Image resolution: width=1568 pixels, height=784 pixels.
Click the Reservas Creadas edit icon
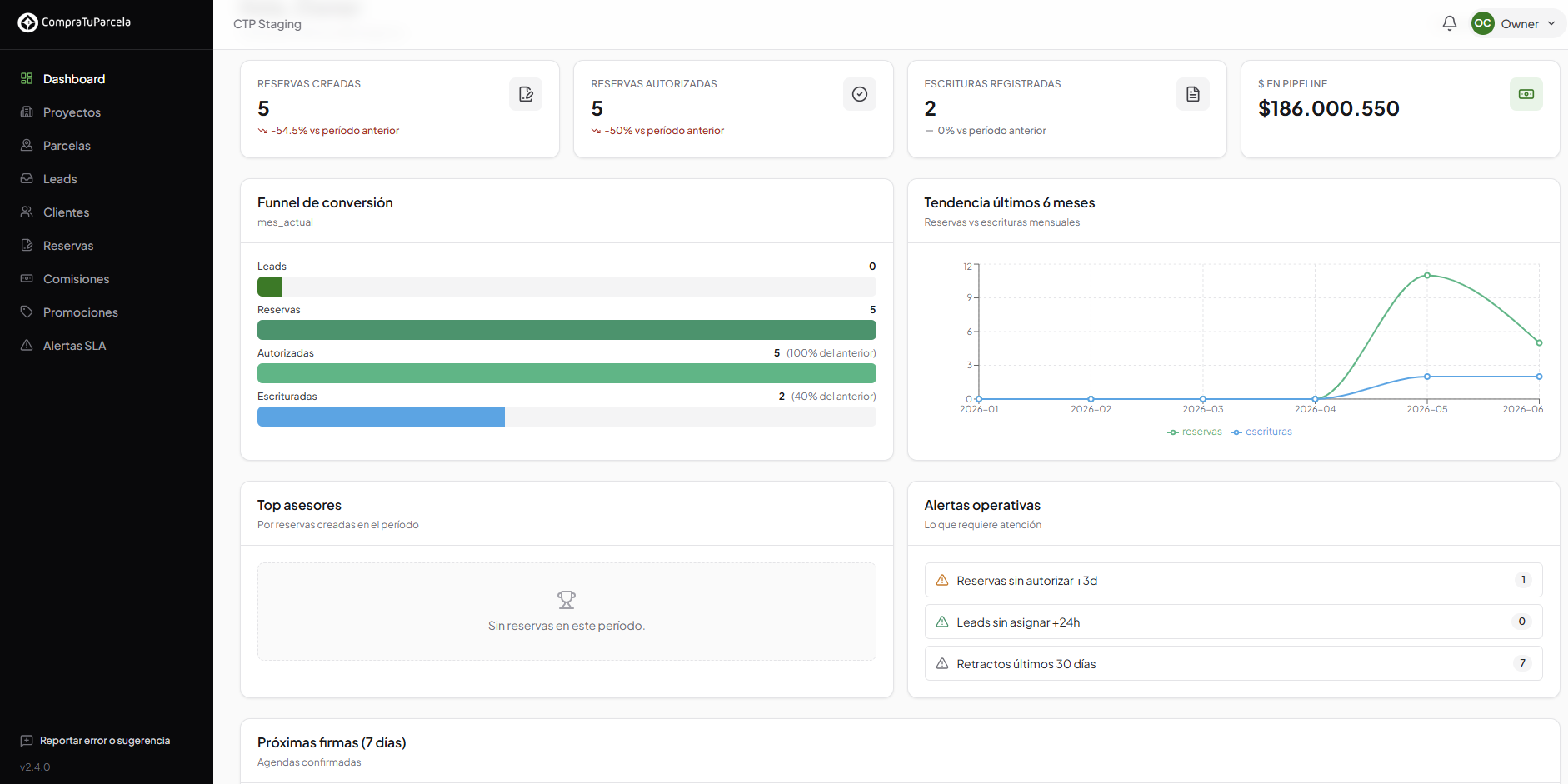[x=526, y=94]
